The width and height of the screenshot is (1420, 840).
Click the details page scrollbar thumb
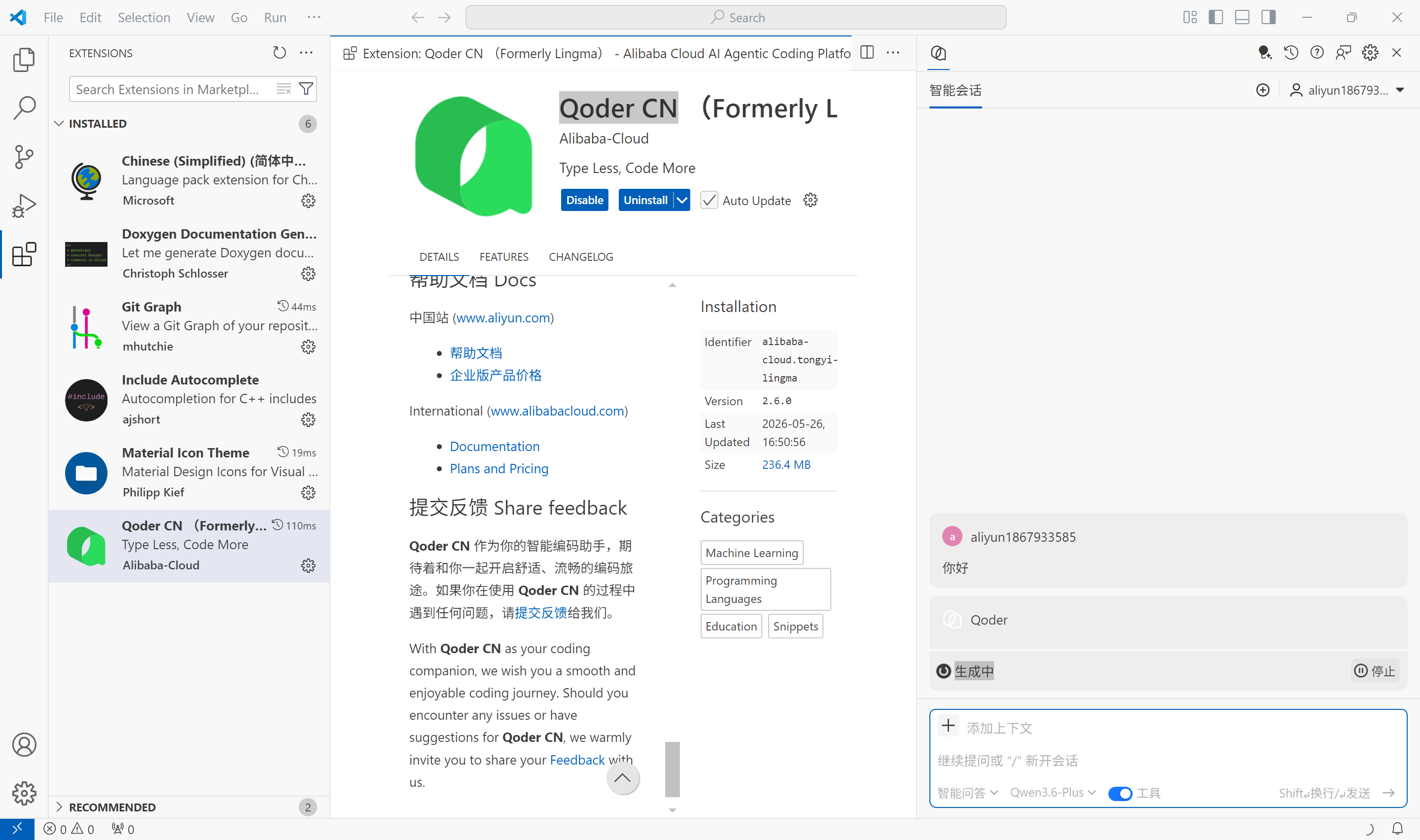click(x=673, y=769)
